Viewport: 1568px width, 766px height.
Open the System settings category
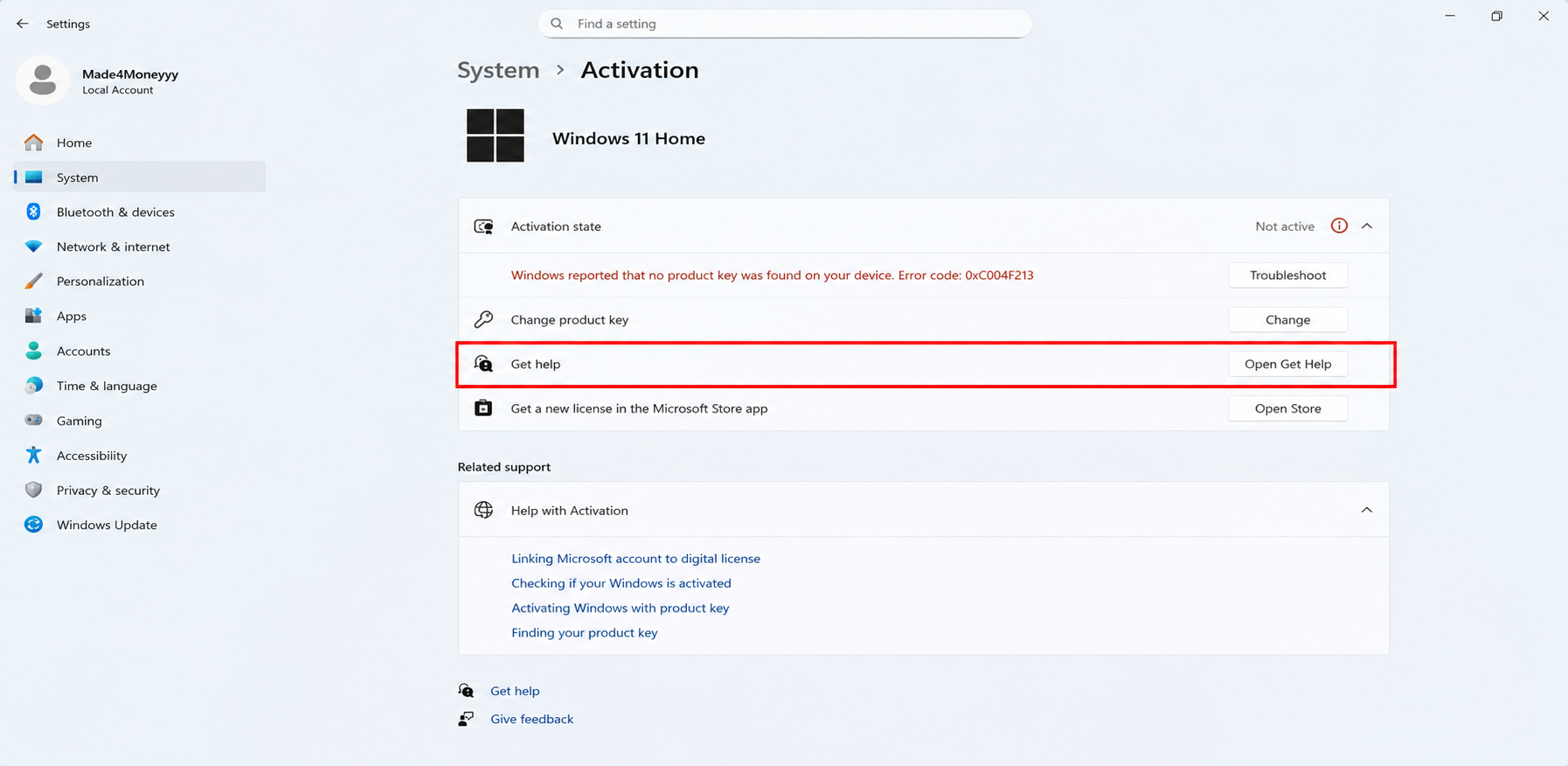(140, 177)
